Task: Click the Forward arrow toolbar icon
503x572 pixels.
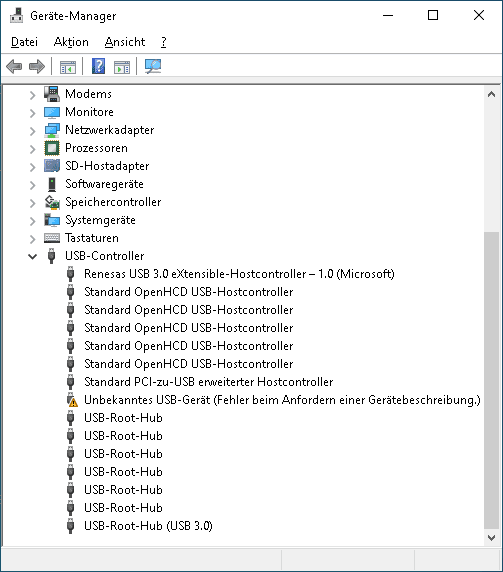Action: pyautogui.click(x=37, y=67)
